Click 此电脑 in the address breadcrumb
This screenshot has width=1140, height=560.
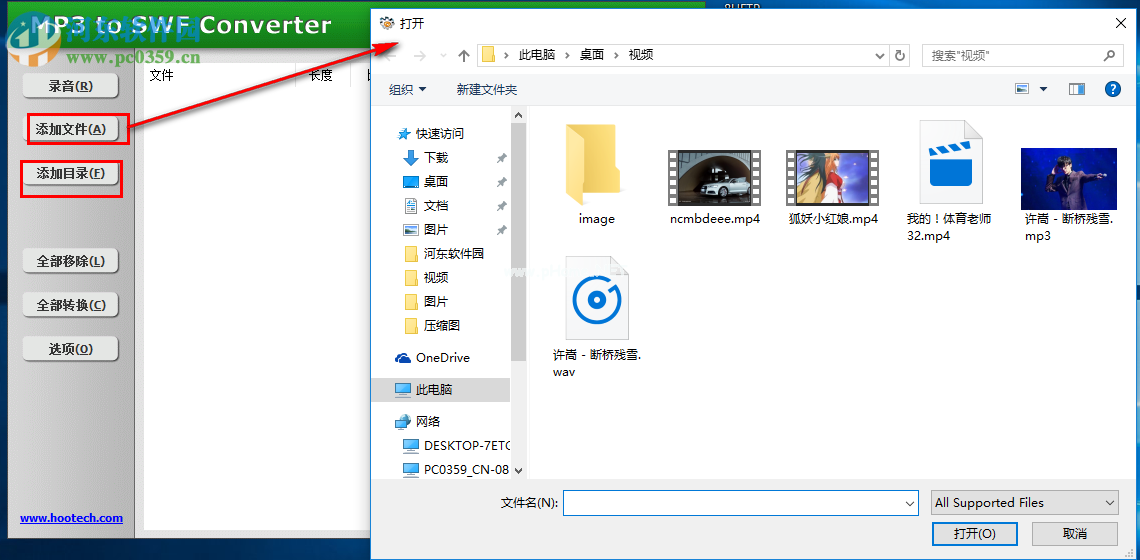pos(537,55)
